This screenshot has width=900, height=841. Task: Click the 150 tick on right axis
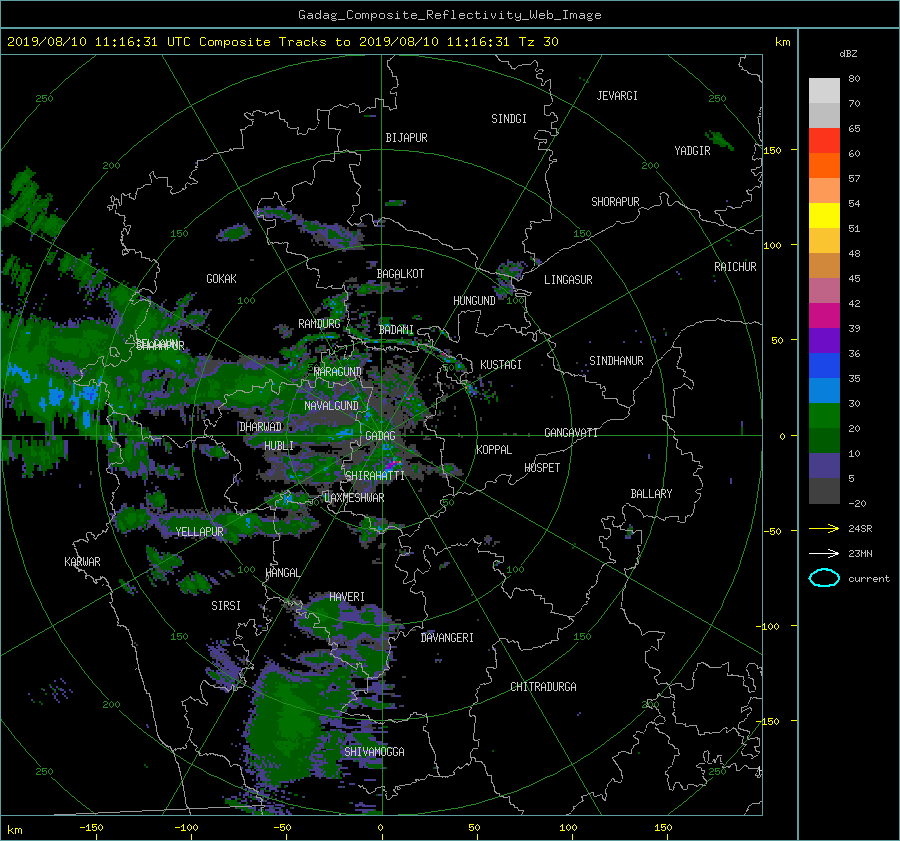pos(773,150)
